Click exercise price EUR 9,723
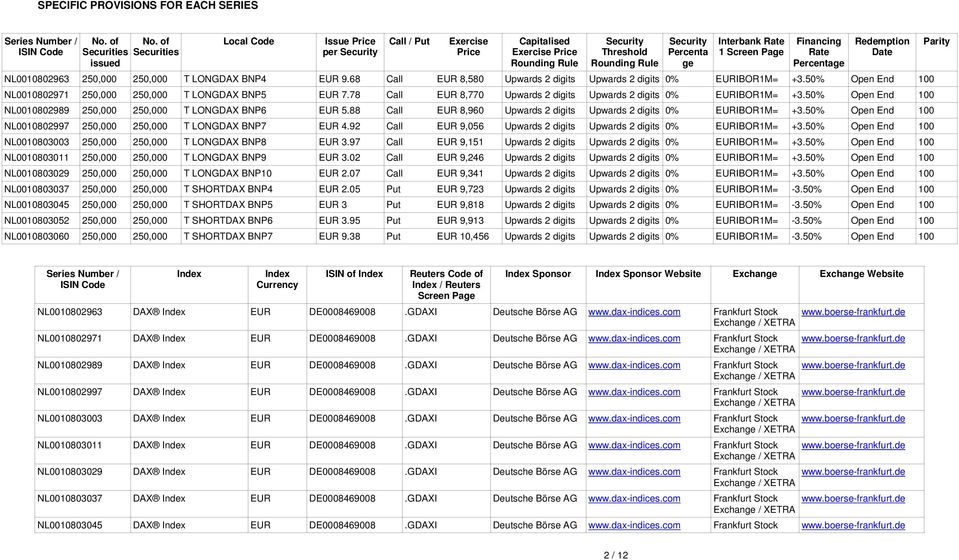Screen dimensions: 959x560 [460, 190]
